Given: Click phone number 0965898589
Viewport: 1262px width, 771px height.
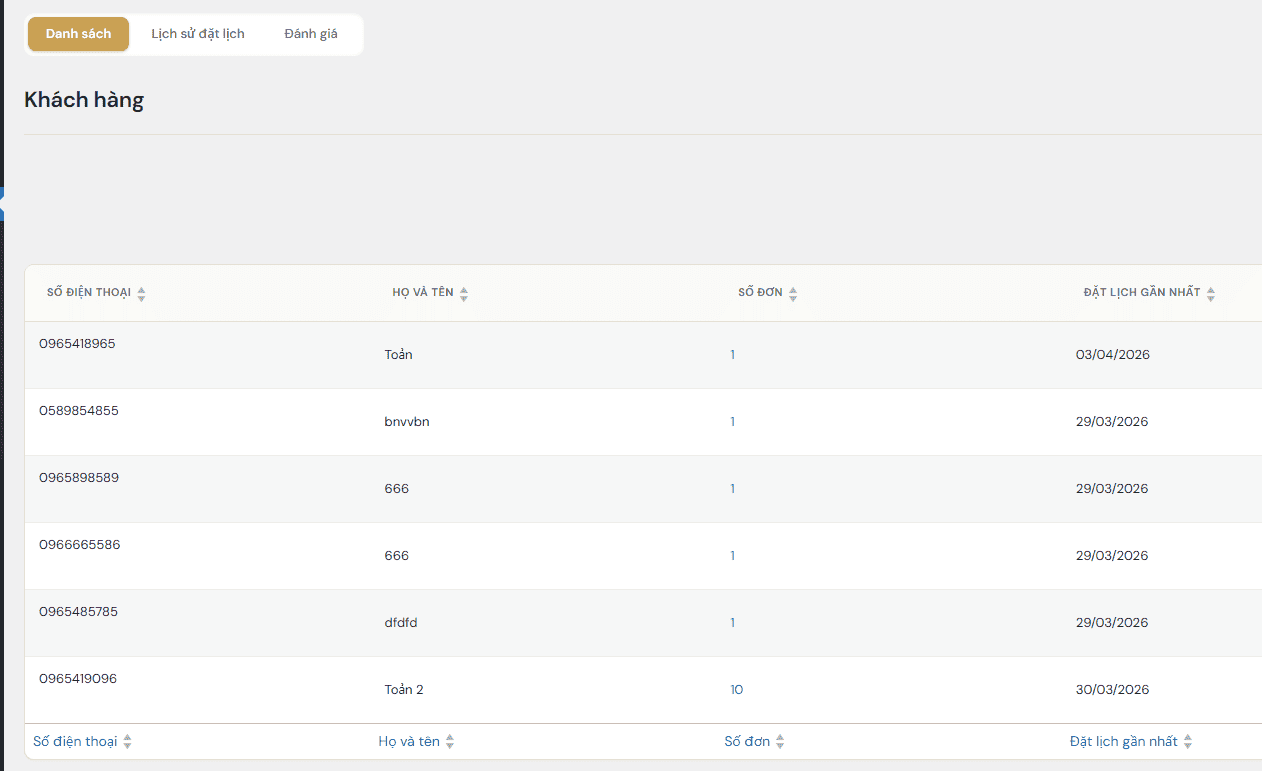Looking at the screenshot, I should (79, 478).
